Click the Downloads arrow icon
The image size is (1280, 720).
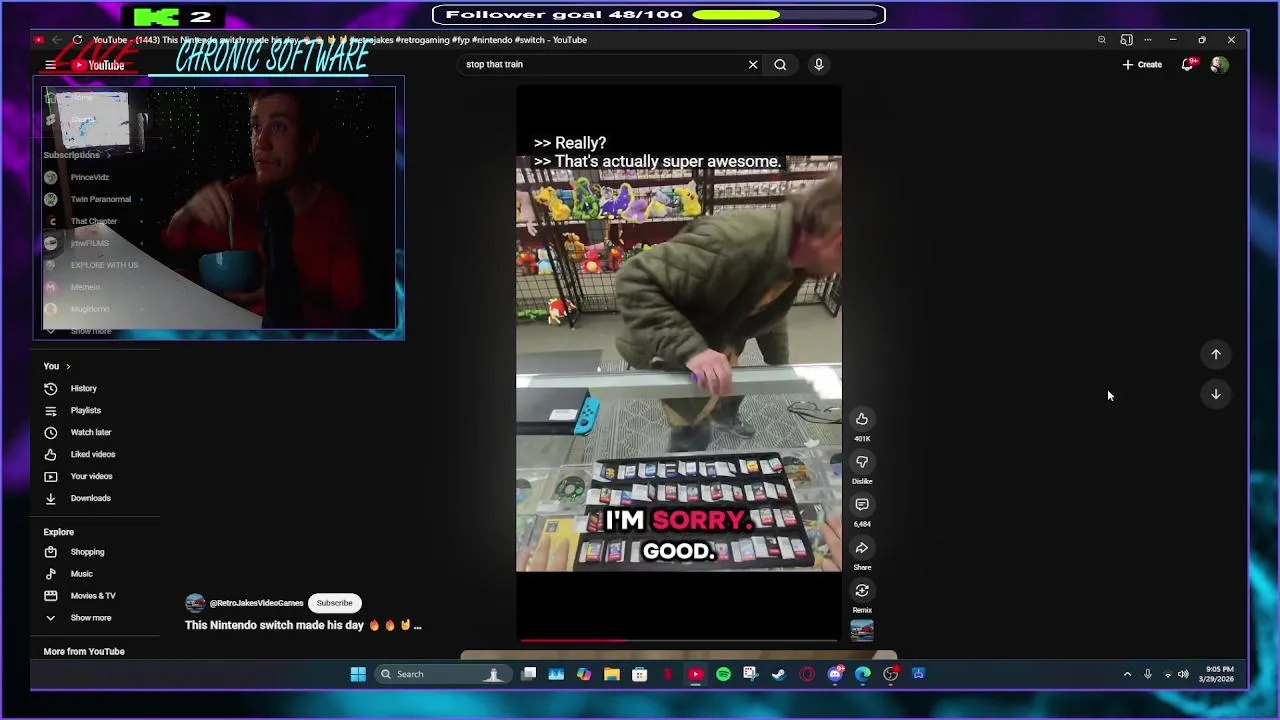[x=50, y=498]
